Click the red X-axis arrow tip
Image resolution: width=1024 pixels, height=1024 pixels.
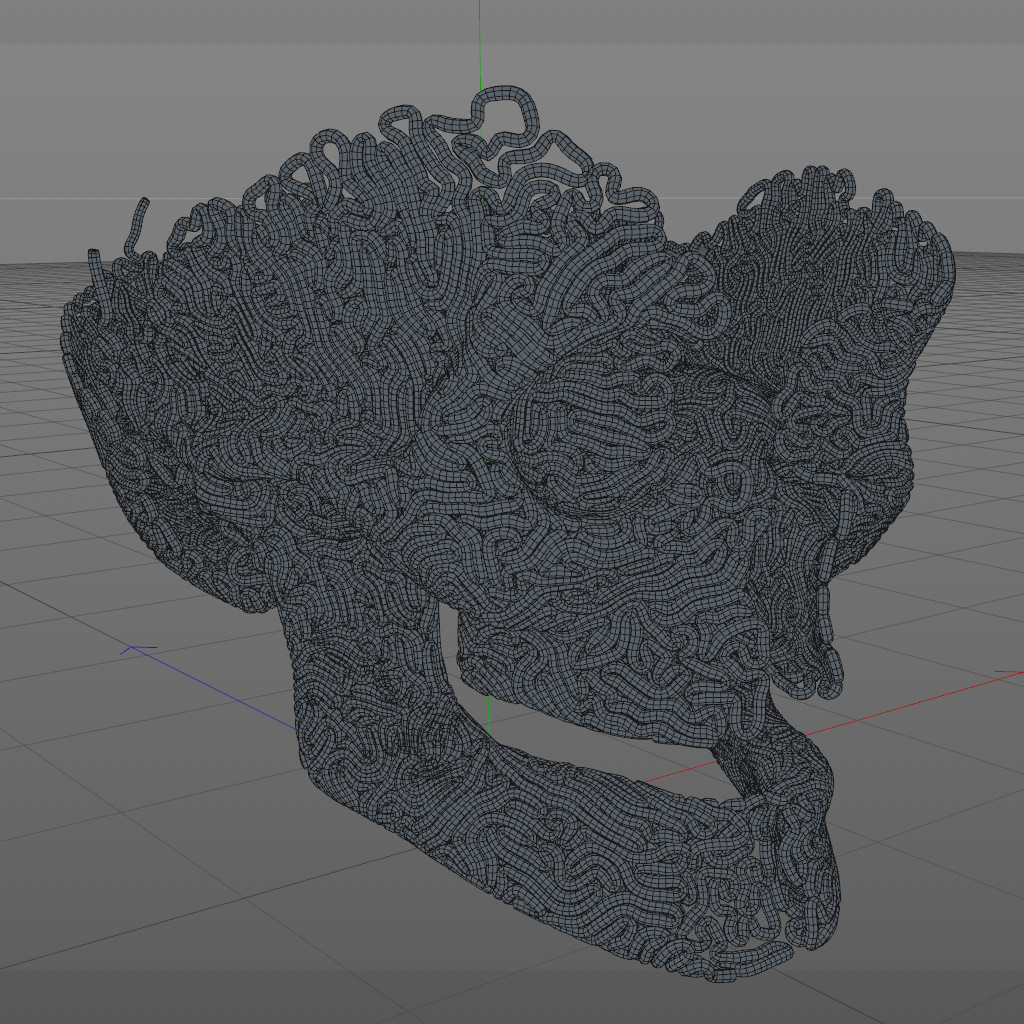(x=1011, y=671)
